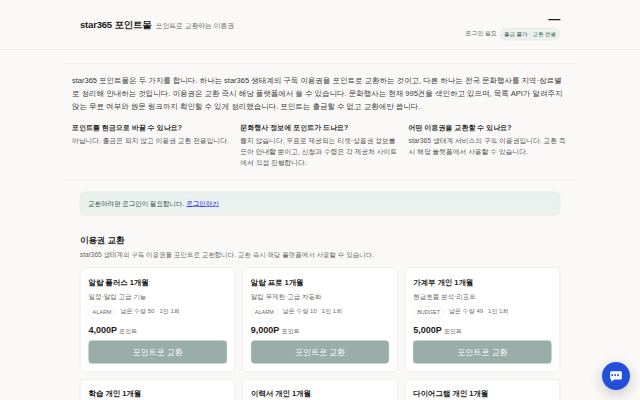Click the 로그인하기 link
Viewport: 640px width, 400px height.
[202, 204]
